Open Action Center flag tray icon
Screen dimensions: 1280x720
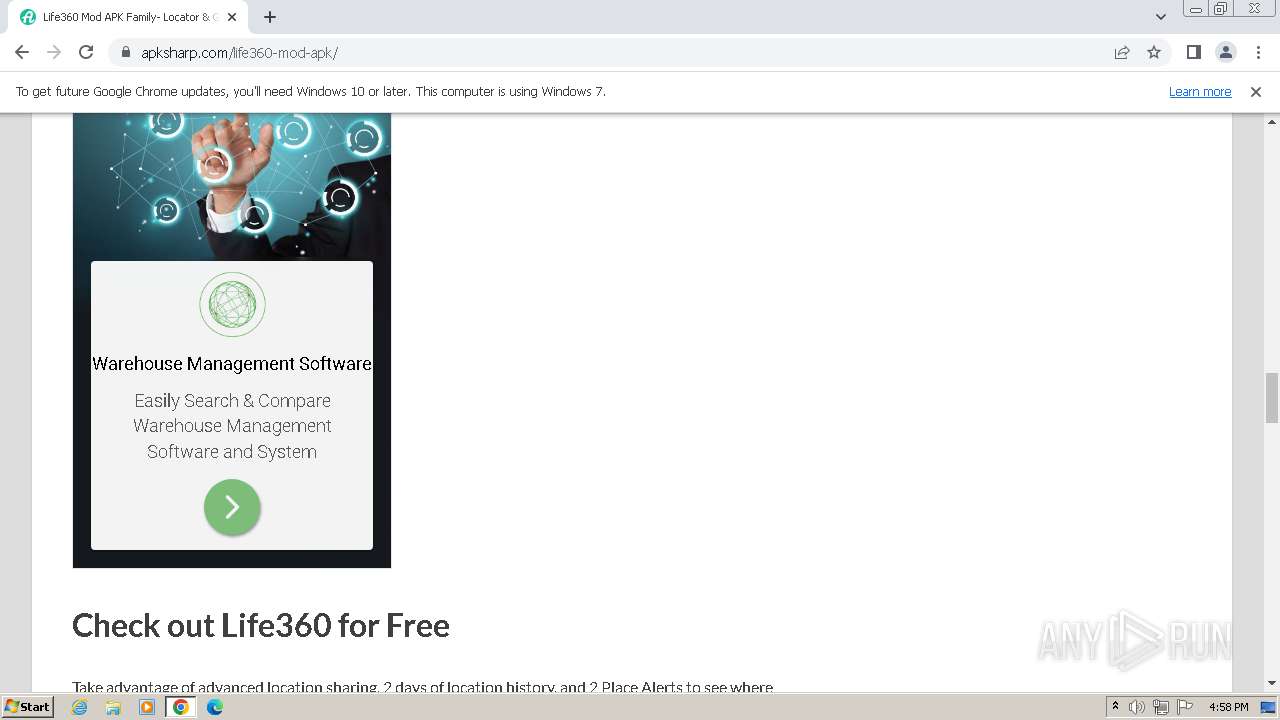click(x=1185, y=707)
